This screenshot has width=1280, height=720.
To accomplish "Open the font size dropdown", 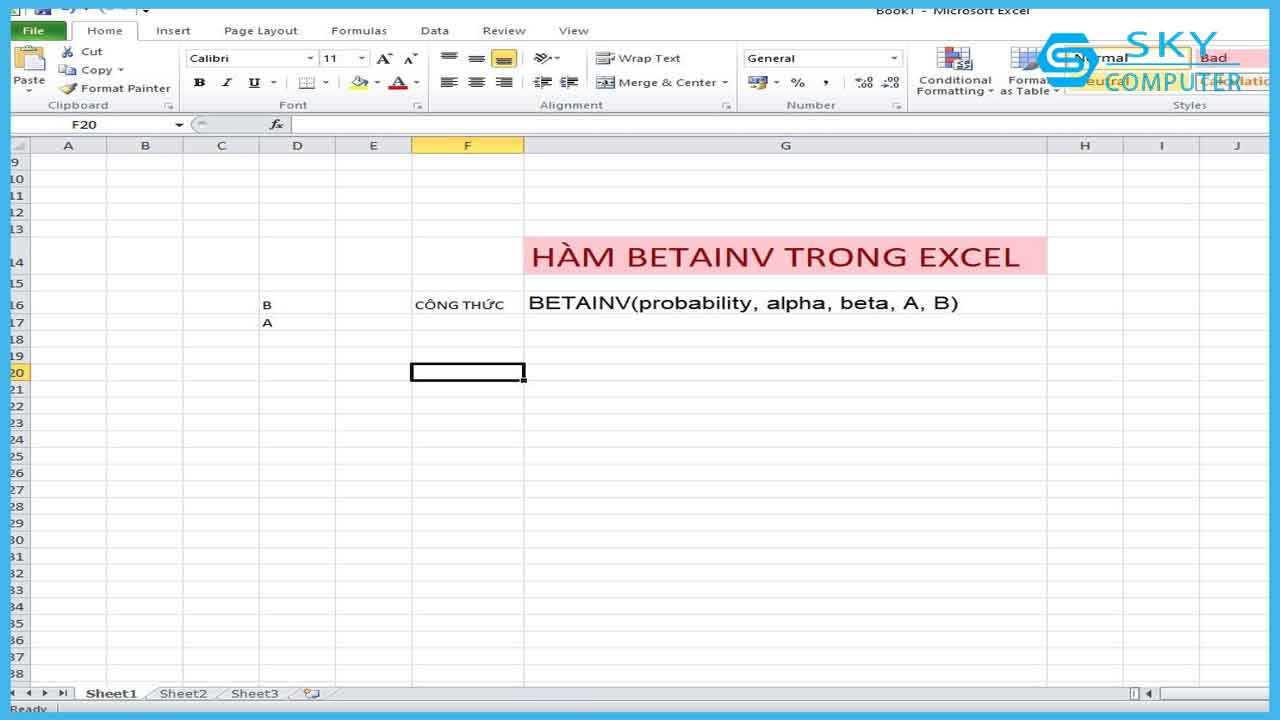I will [x=362, y=59].
